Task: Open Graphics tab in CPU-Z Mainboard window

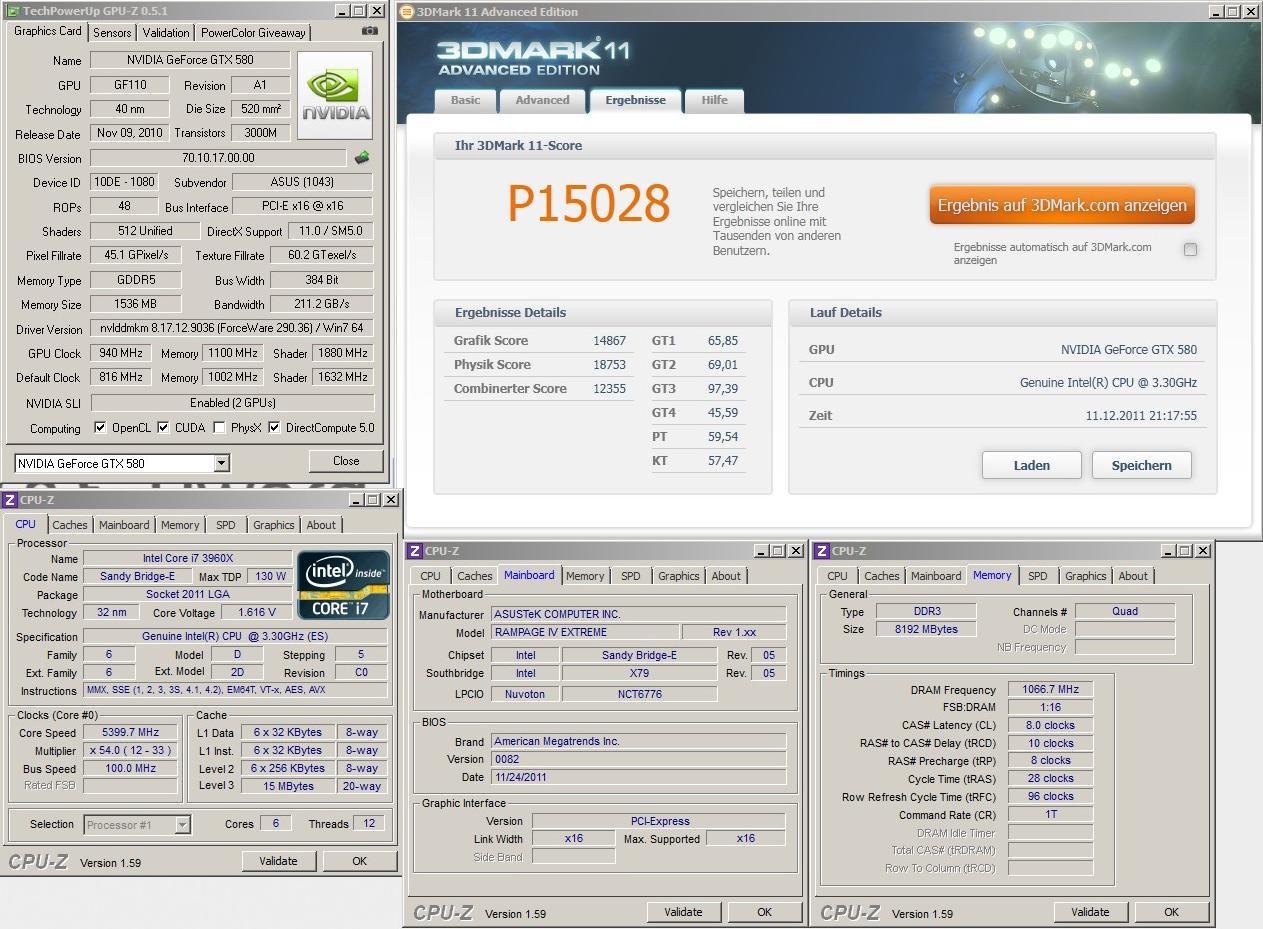Action: 679,576
